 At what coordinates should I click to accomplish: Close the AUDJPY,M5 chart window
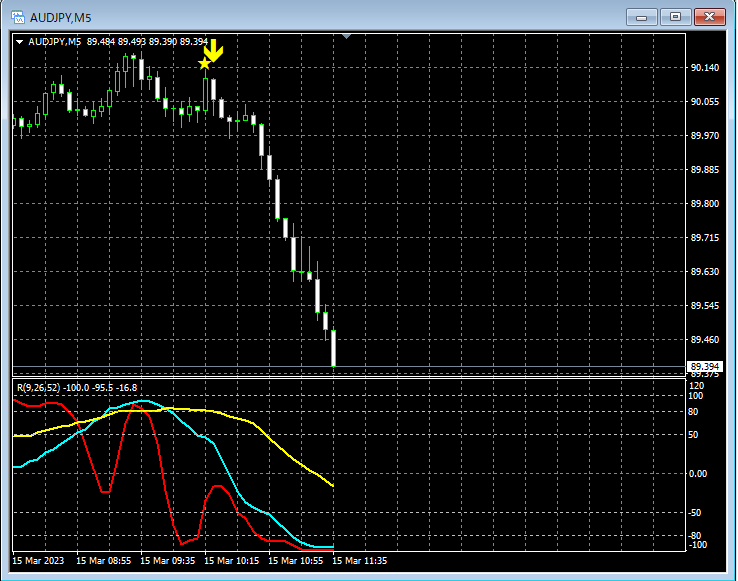[710, 17]
